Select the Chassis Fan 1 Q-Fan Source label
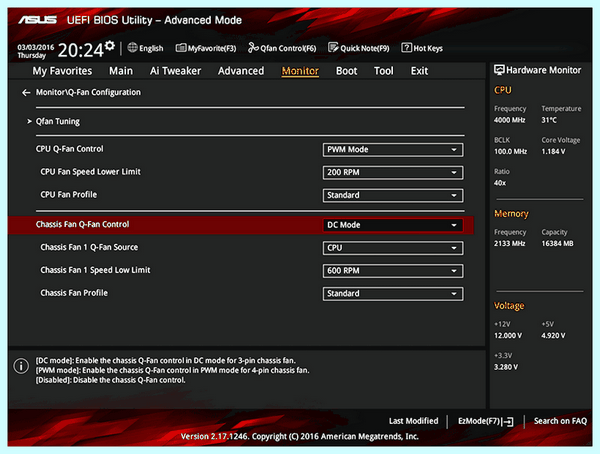Viewport: 600px width, 454px height. (89, 247)
